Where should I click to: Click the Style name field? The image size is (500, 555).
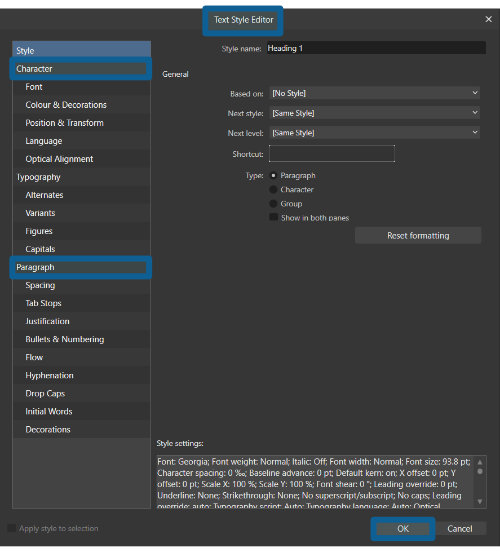pos(376,48)
